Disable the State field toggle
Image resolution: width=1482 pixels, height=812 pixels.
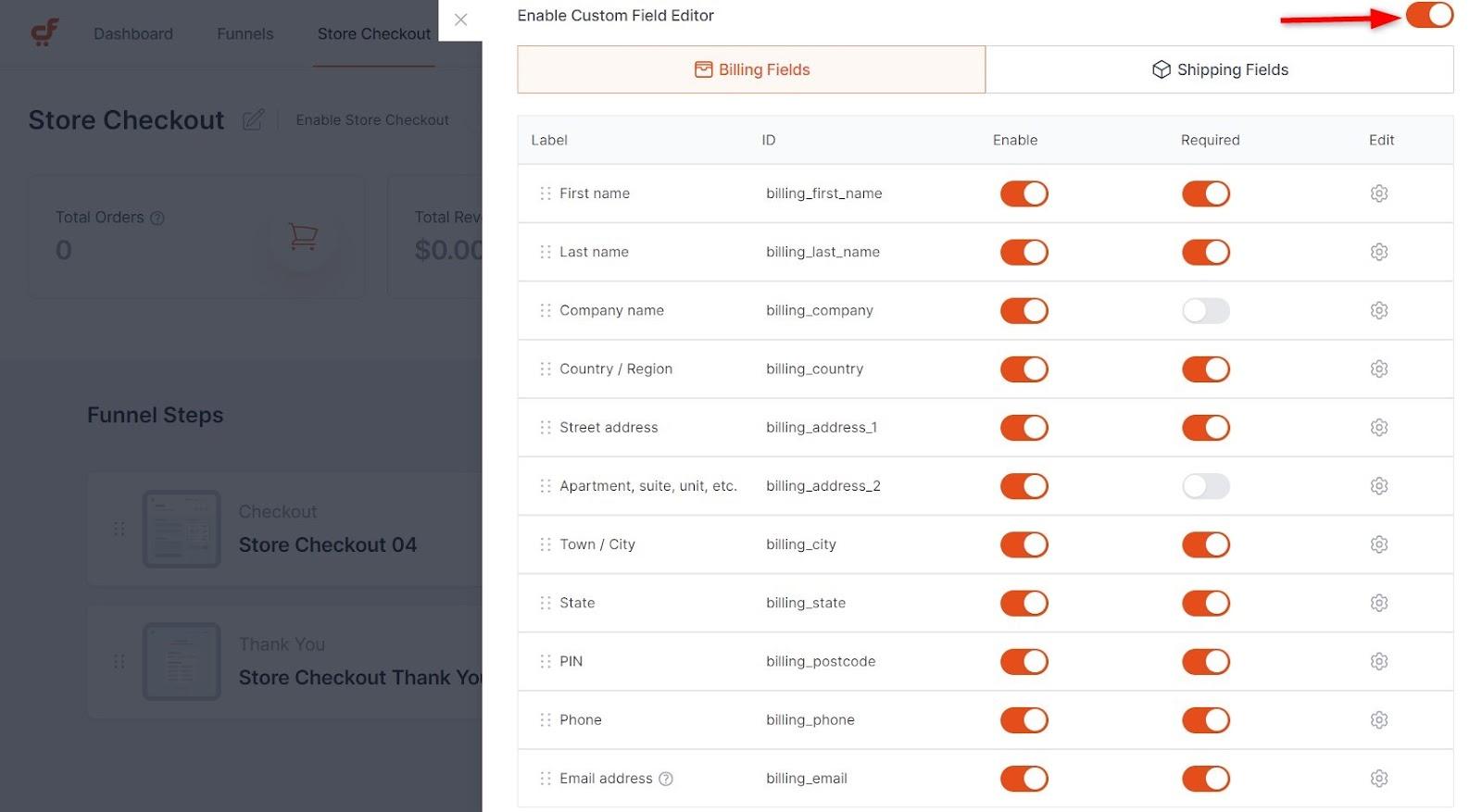click(x=1024, y=603)
